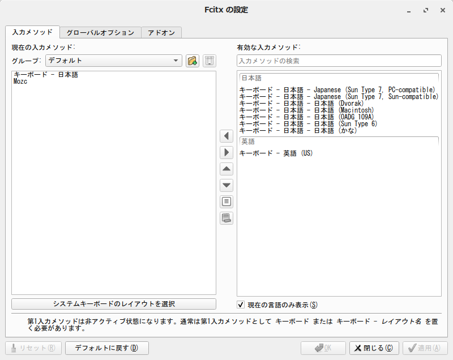Click the left arrow to add input method
Screen dimensions: 453x360
227,136
